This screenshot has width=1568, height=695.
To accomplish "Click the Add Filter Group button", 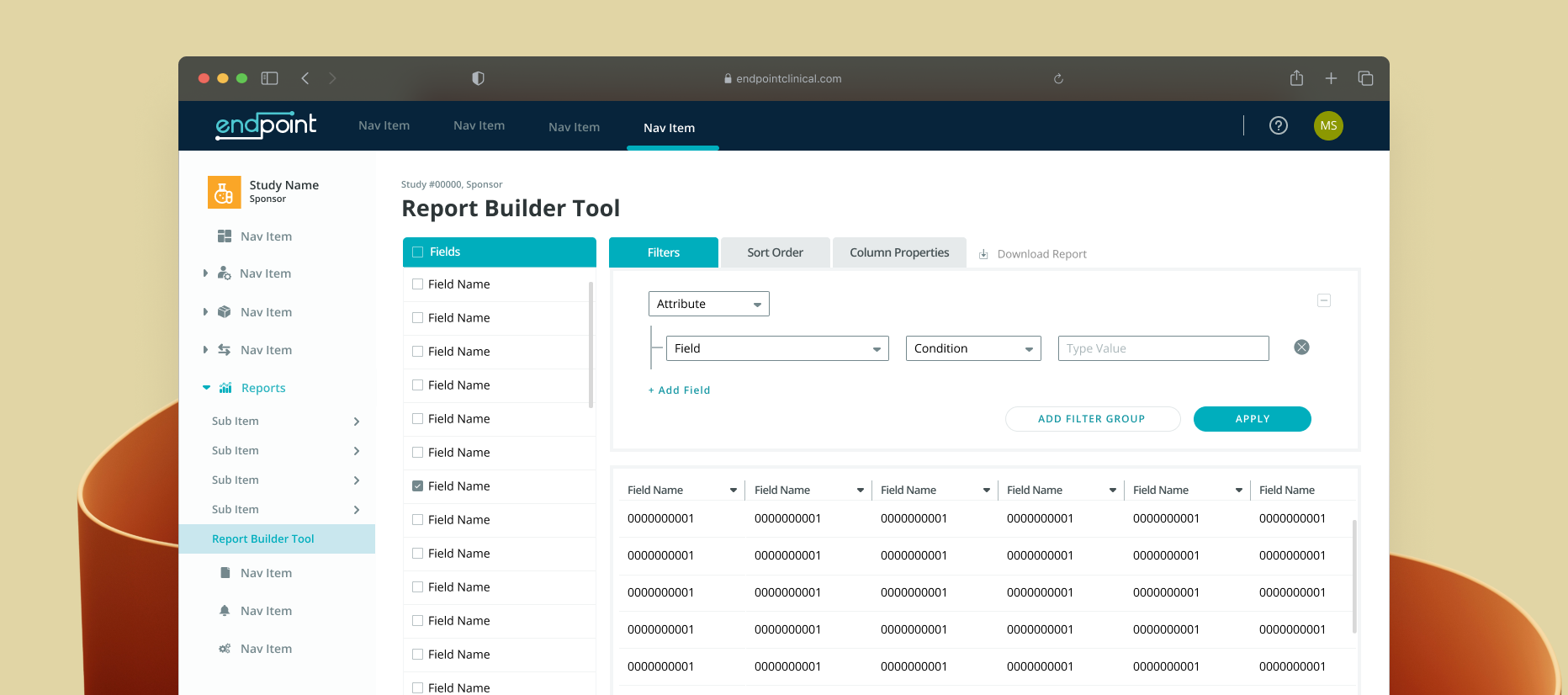I will pos(1093,419).
